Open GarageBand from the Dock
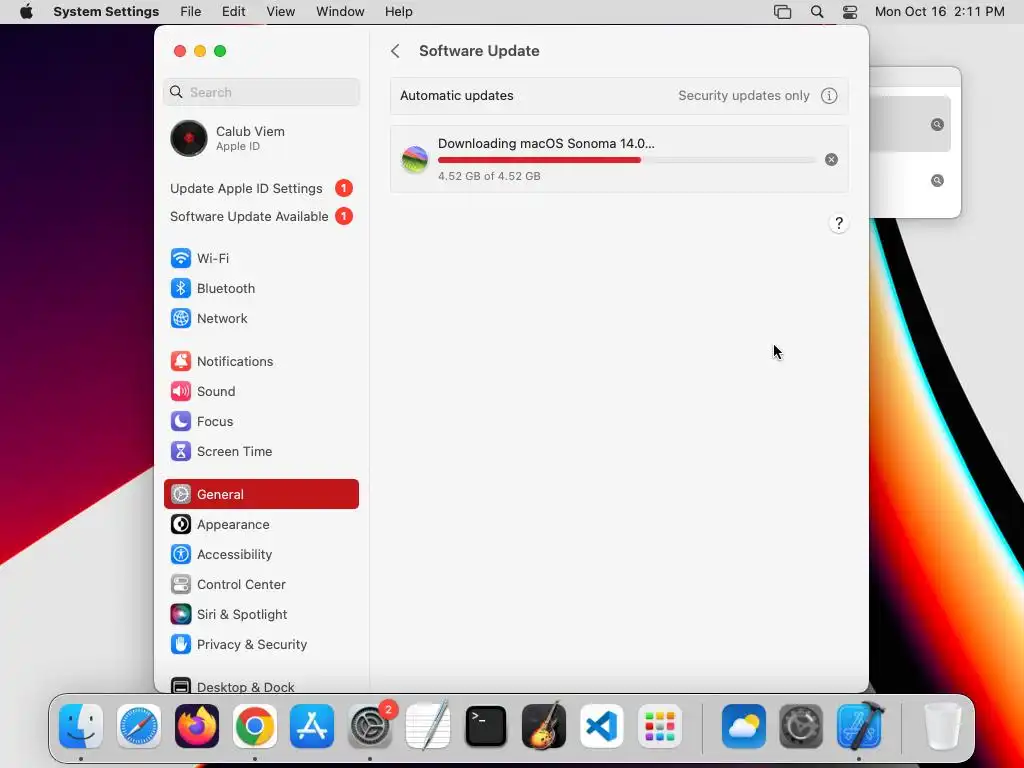Image resolution: width=1024 pixels, height=768 pixels. tap(544, 726)
